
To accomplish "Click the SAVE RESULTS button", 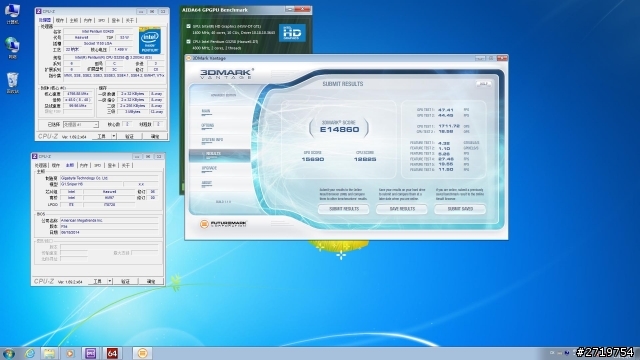I will tap(402, 209).
